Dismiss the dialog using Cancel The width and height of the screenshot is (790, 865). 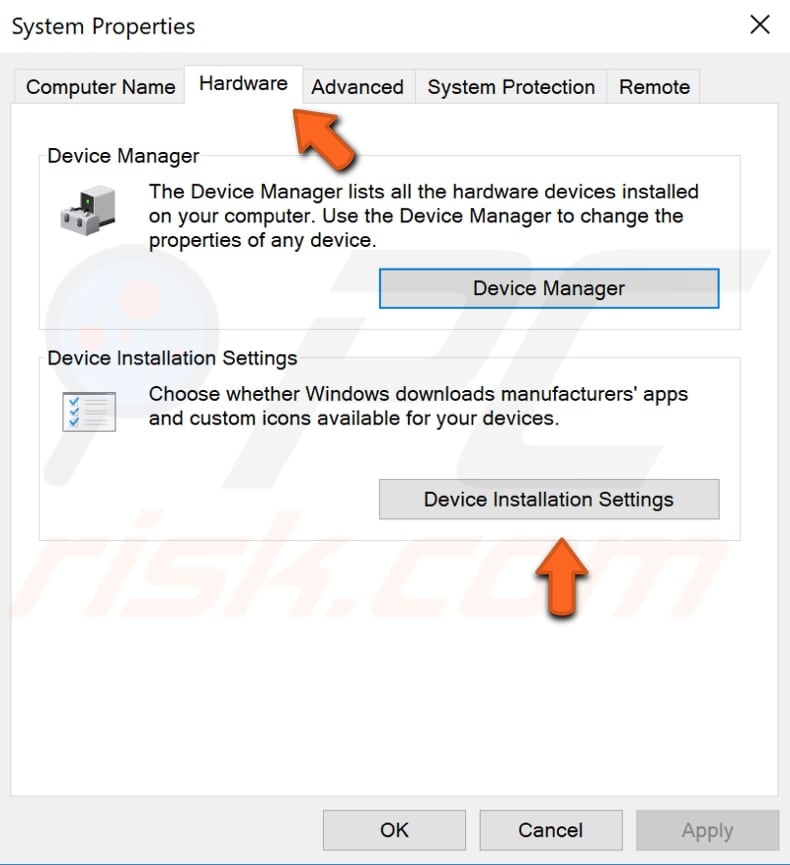pyautogui.click(x=550, y=830)
